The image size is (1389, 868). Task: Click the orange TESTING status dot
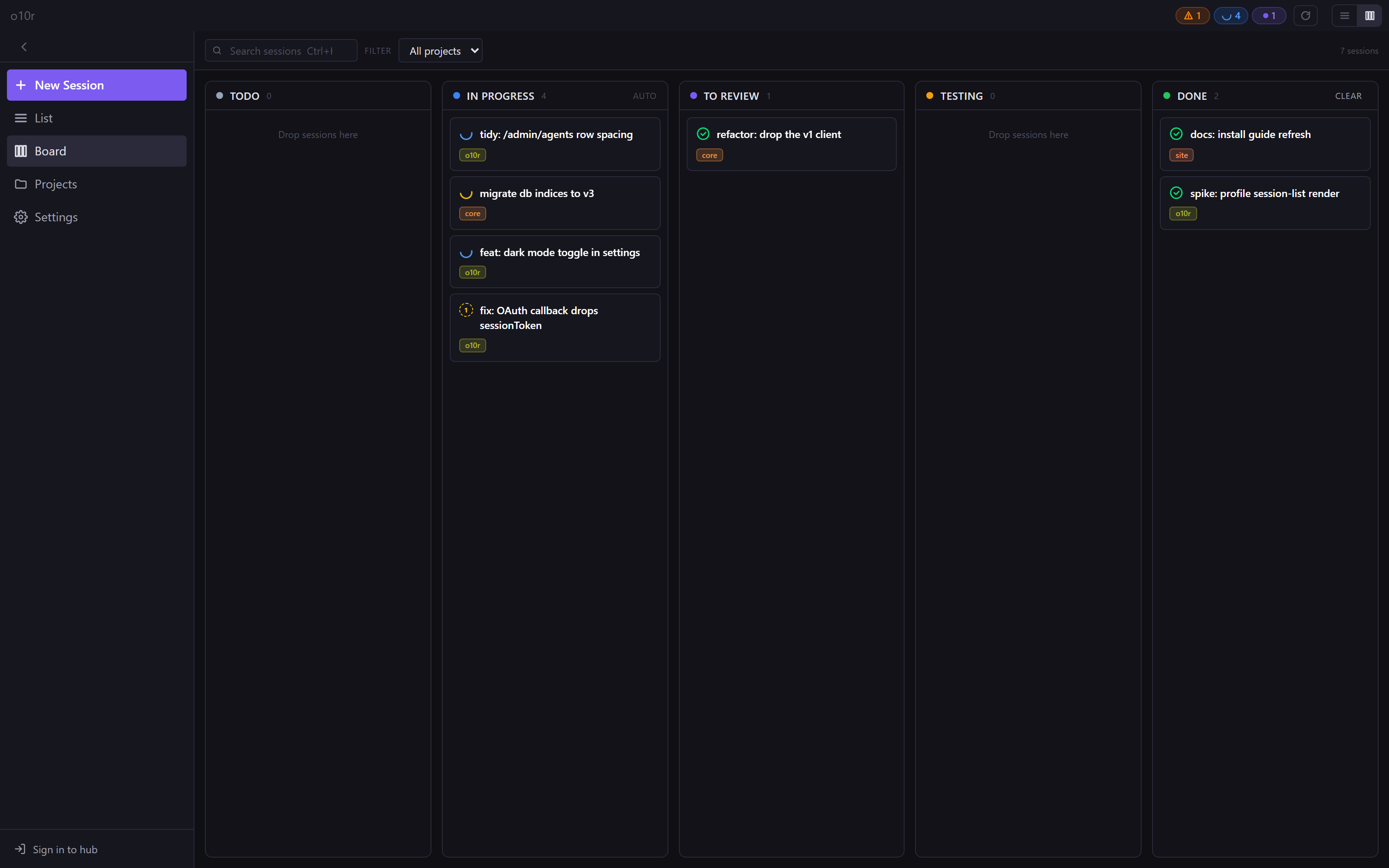click(x=929, y=95)
